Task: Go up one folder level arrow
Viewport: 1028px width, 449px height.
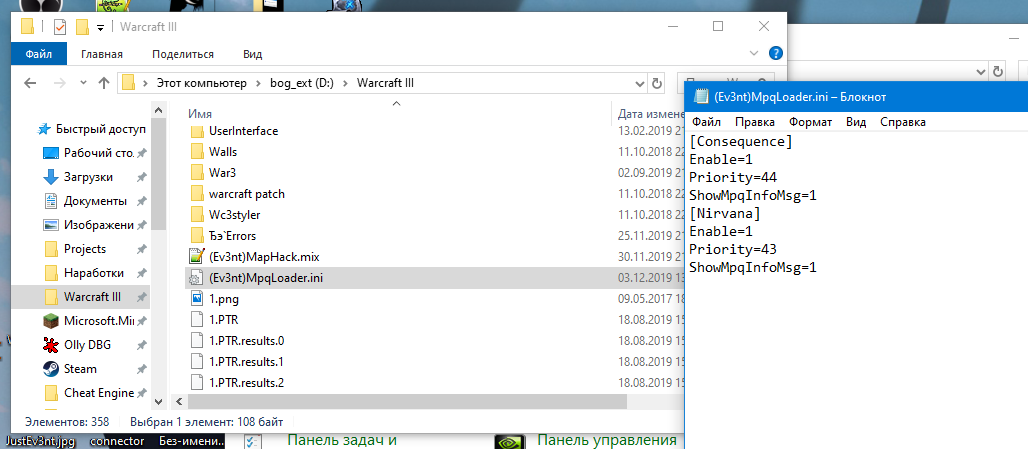Action: (104, 83)
